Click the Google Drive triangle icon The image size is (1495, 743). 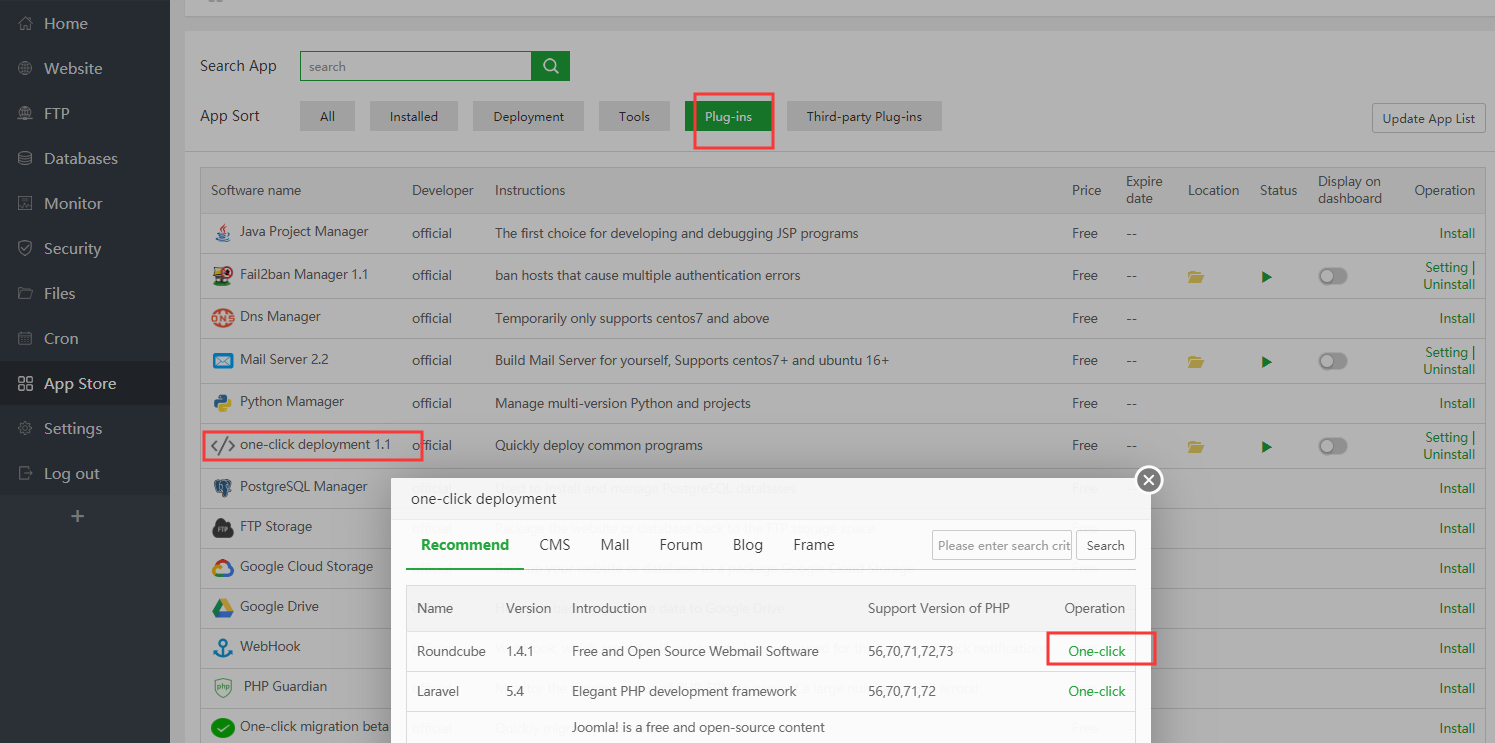click(222, 607)
